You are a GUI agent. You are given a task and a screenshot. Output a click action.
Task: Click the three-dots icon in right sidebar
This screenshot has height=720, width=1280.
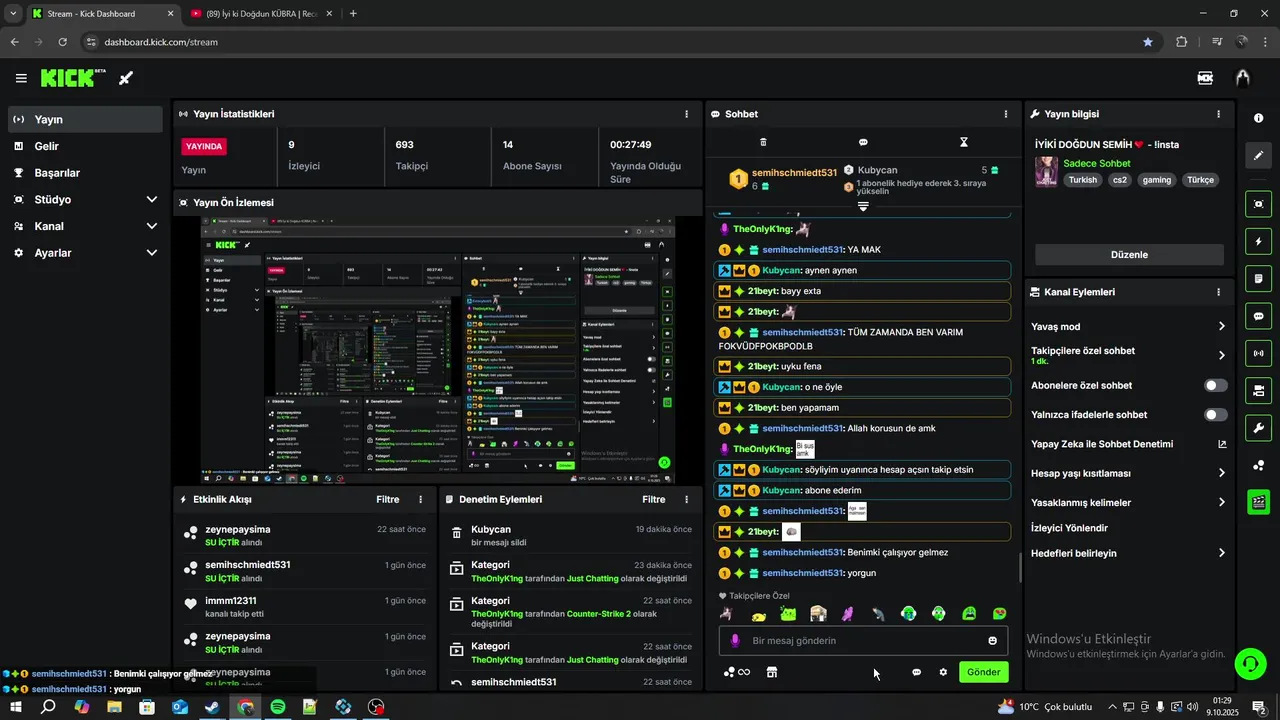(1258, 465)
